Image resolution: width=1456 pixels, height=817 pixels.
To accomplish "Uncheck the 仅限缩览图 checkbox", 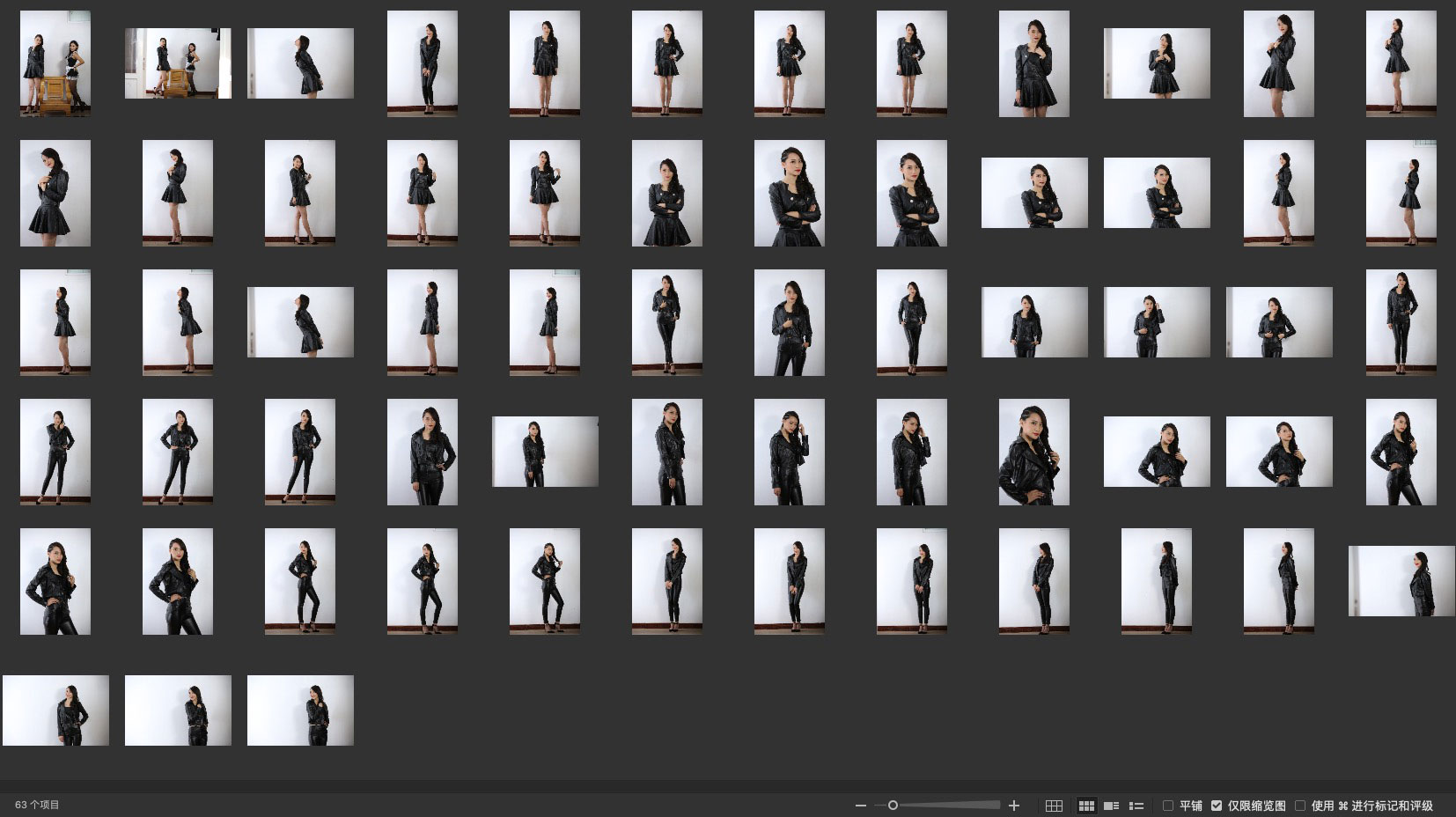I will coord(1217,806).
